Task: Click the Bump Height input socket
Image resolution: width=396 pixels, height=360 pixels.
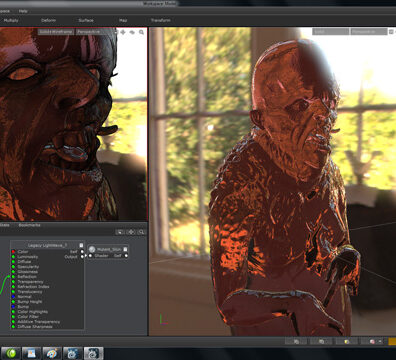Action: [13, 302]
